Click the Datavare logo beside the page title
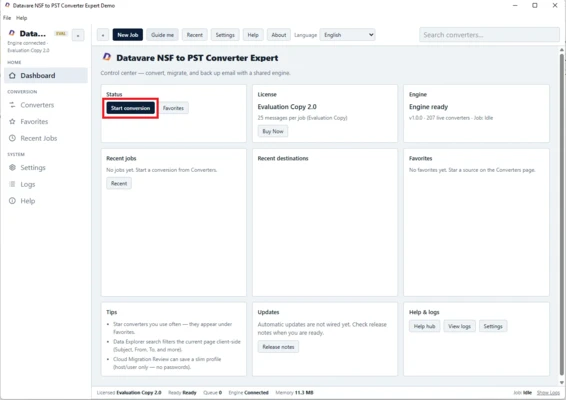 (107, 57)
